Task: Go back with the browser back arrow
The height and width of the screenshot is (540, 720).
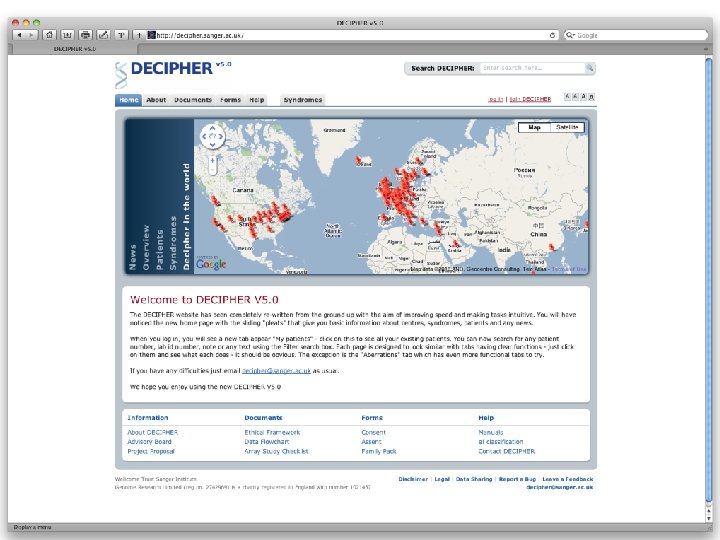Action: point(19,35)
